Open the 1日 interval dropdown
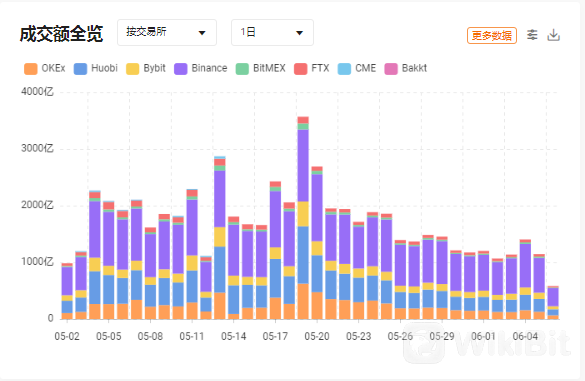 [272, 32]
